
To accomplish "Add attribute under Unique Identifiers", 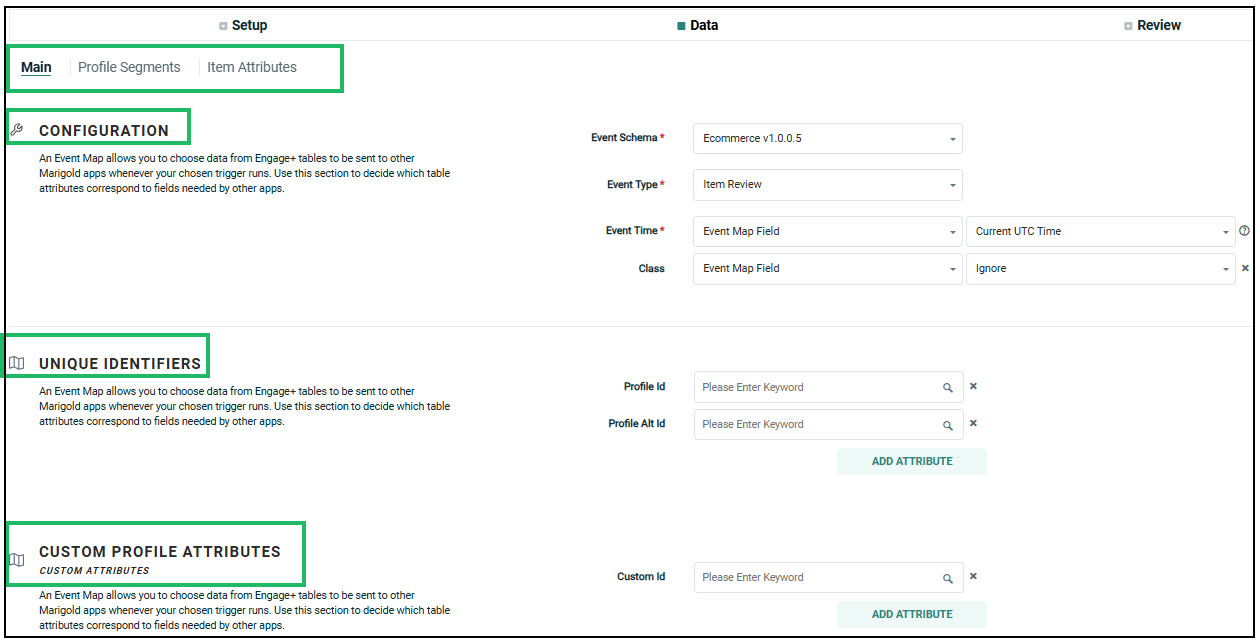I will click(911, 461).
